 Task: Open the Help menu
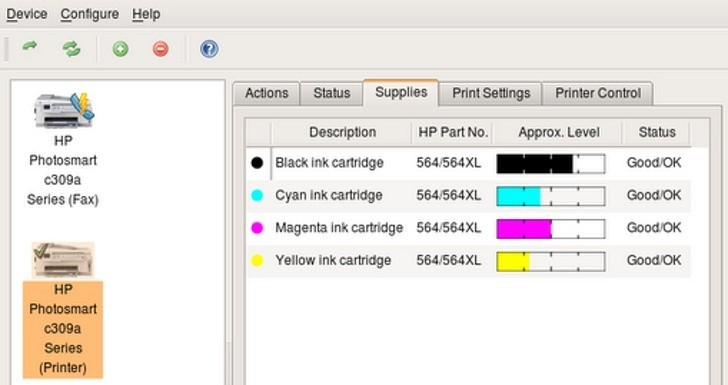point(146,14)
